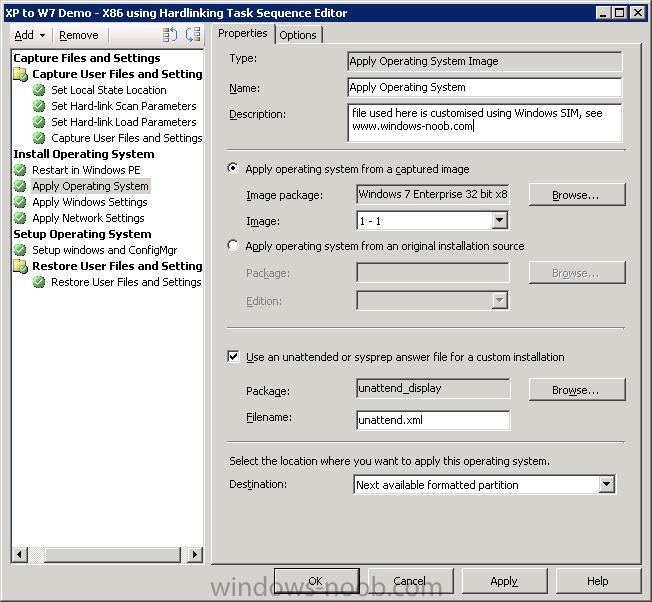Click the Capture User Files and Settings group folder icon
This screenshot has height=602, width=652.
[x=21, y=74]
